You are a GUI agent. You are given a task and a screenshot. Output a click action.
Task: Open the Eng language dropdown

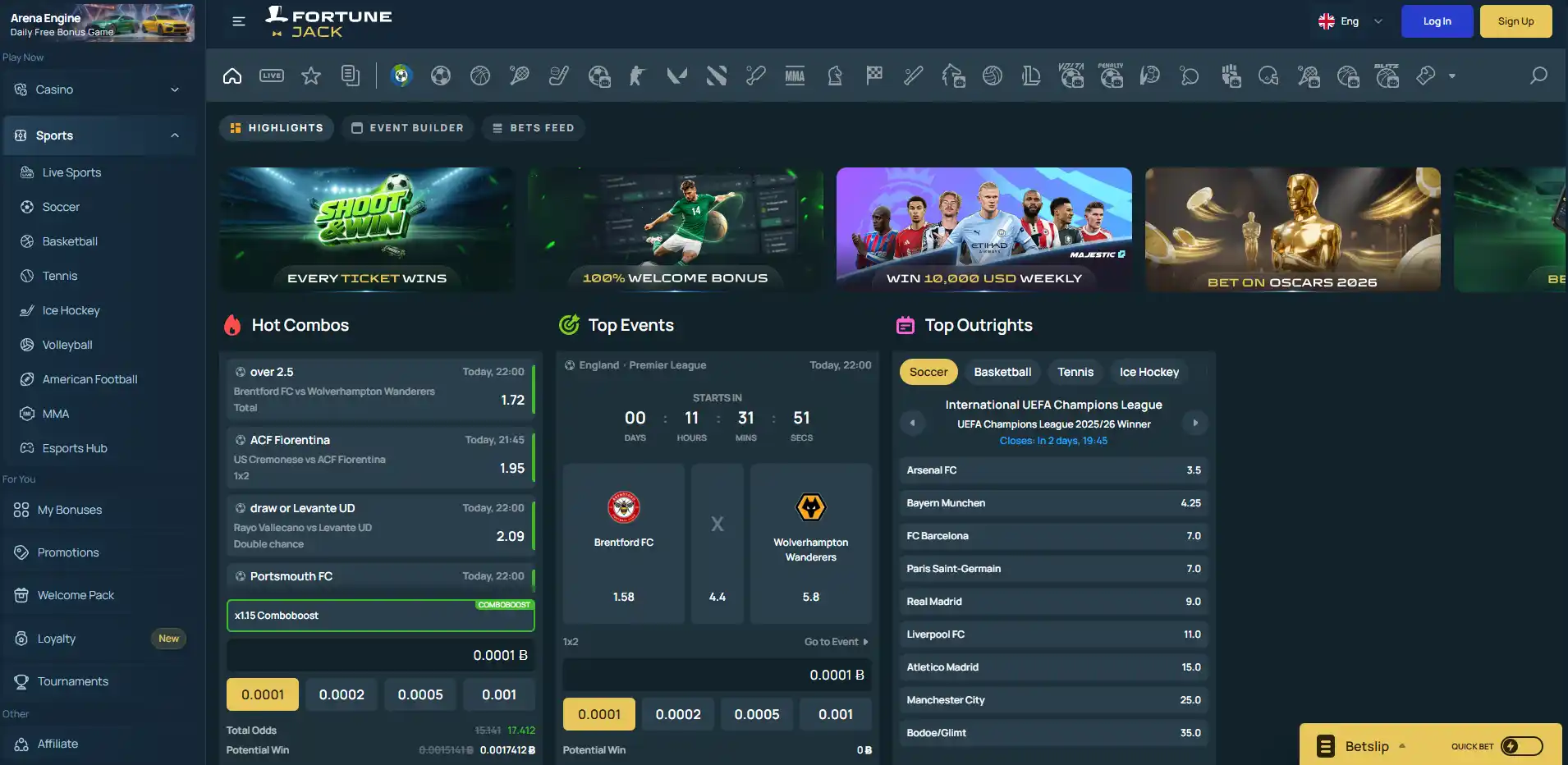click(1350, 21)
